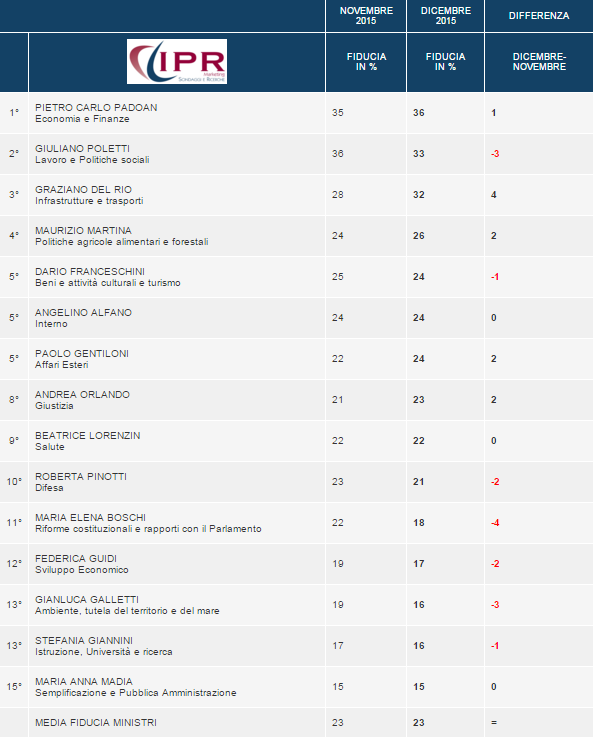
Task: Select Paolo Gentiloni Affari Esteri entry
Action: tap(82, 359)
